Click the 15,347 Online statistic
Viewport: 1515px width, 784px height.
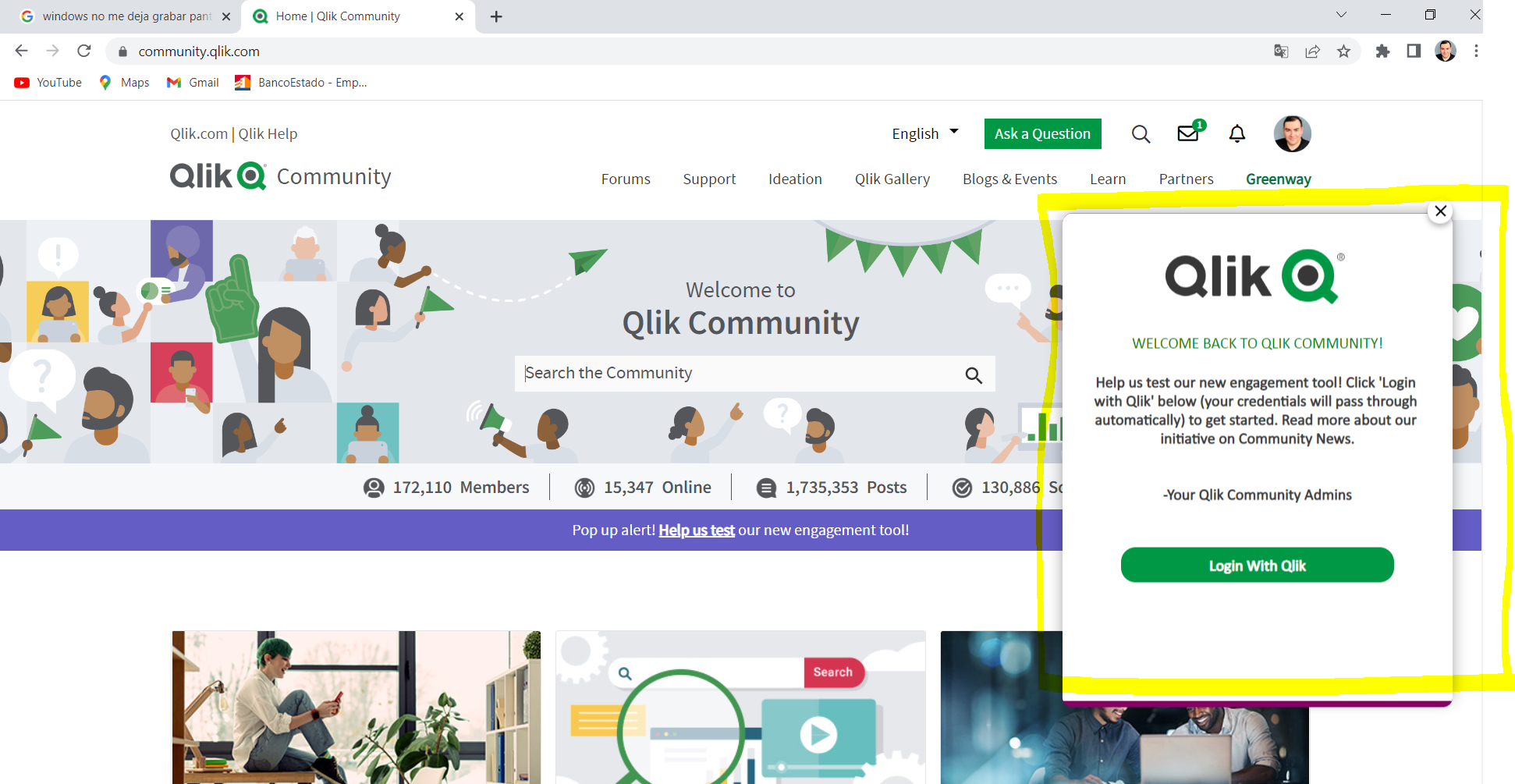click(x=643, y=488)
